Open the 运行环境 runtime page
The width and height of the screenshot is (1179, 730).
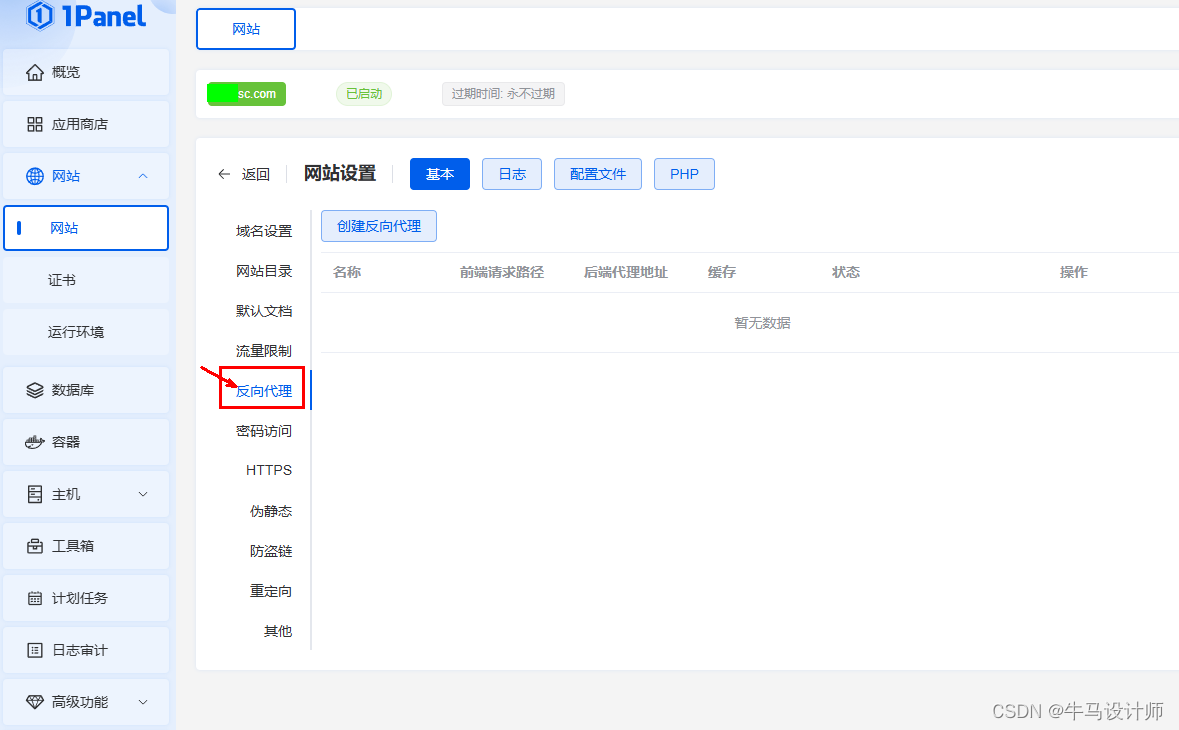pyautogui.click(x=75, y=332)
